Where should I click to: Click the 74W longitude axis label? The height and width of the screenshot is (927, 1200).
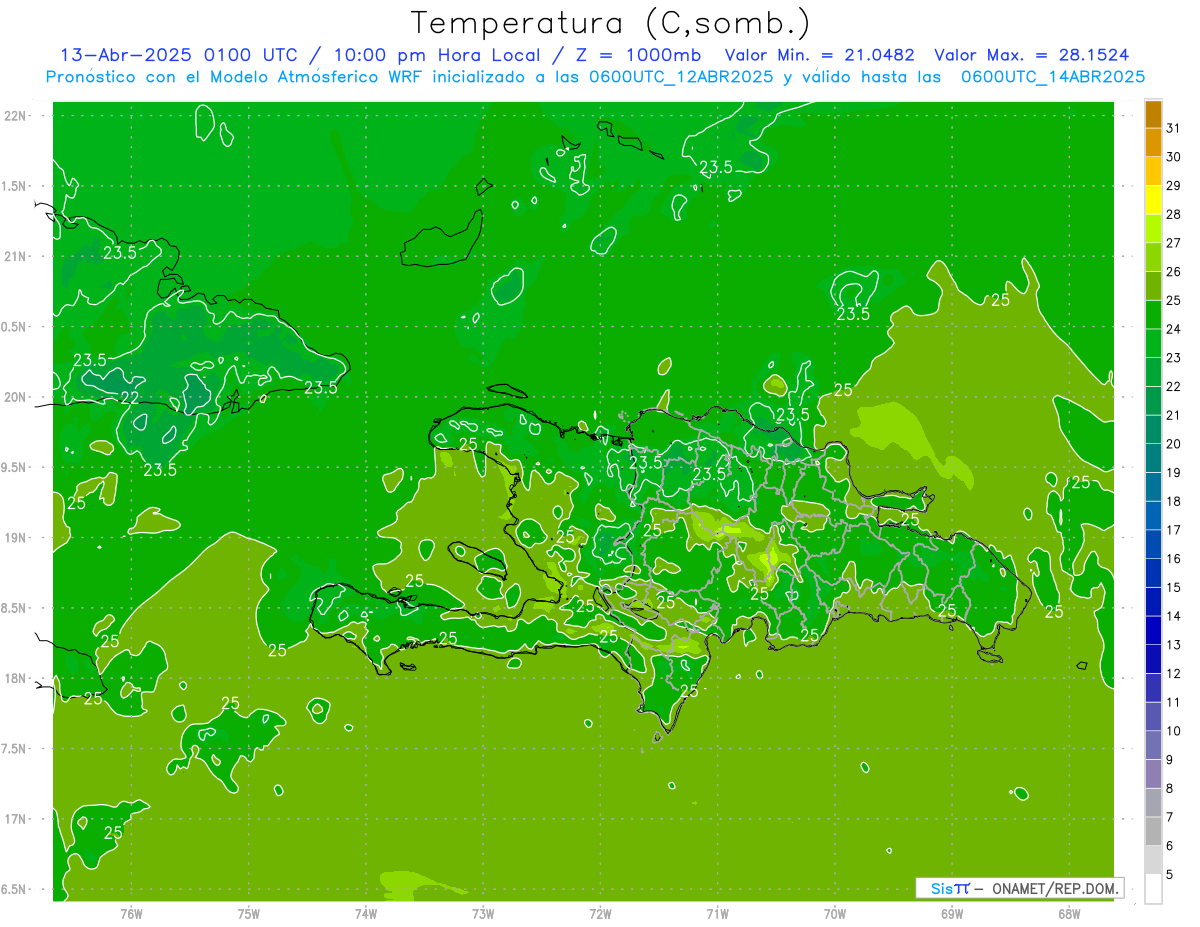click(x=366, y=913)
